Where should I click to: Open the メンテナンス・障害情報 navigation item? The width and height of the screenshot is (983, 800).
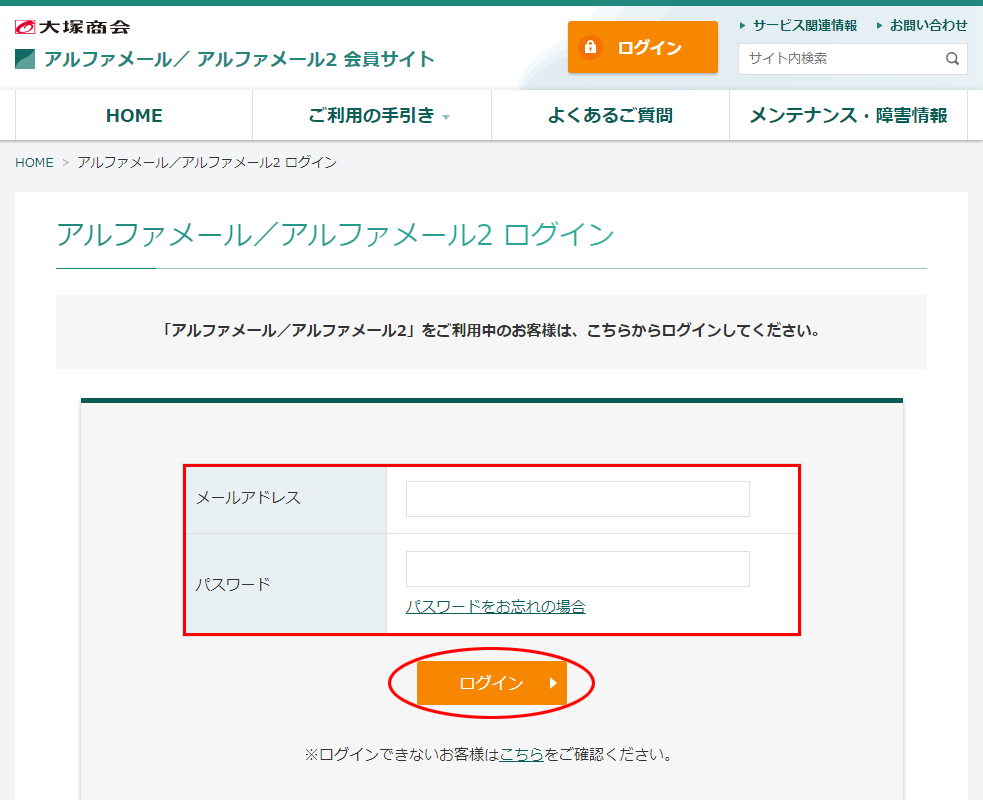[x=848, y=115]
